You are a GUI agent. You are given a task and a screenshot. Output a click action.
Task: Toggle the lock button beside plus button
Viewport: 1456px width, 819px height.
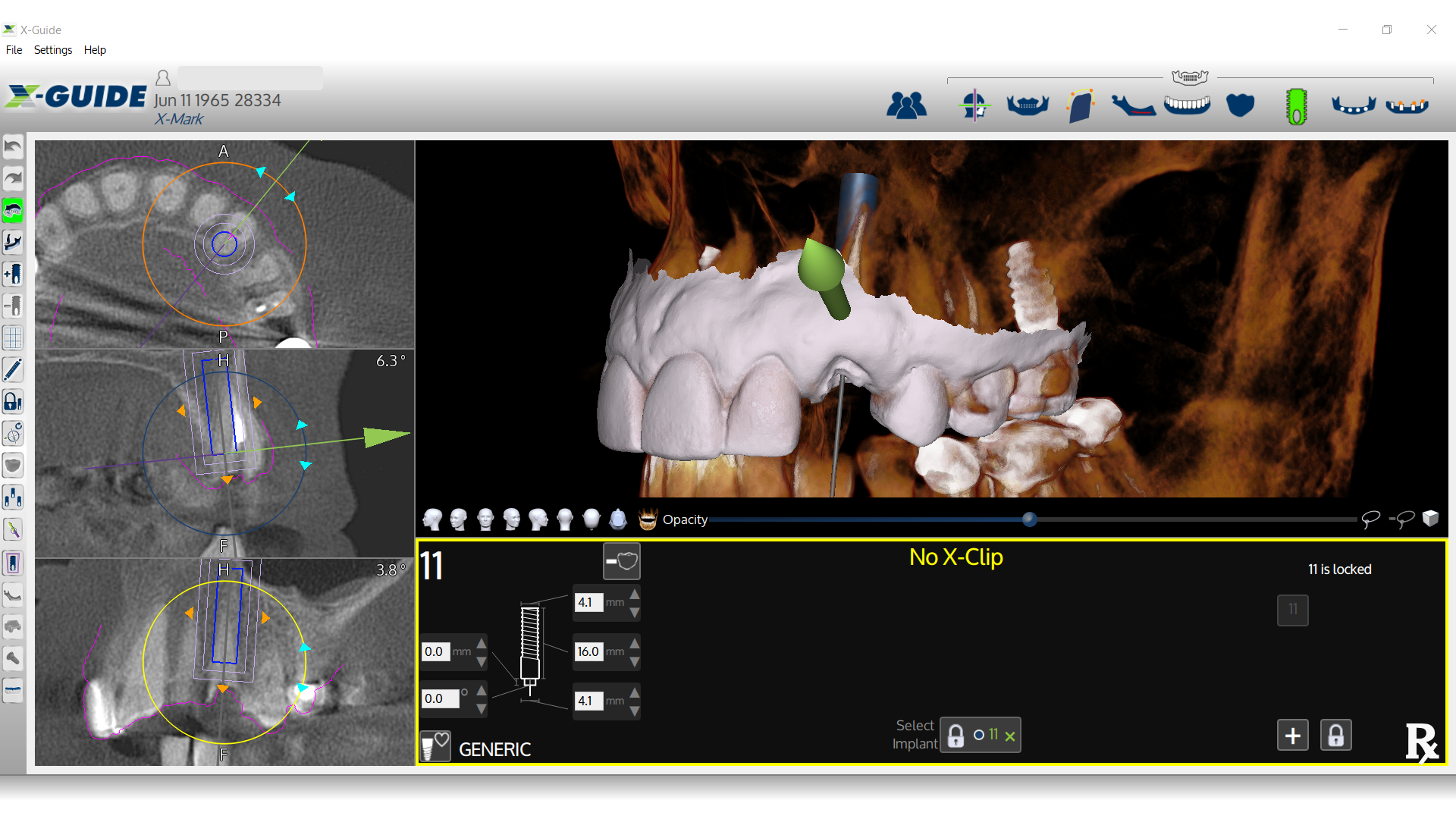1335,735
